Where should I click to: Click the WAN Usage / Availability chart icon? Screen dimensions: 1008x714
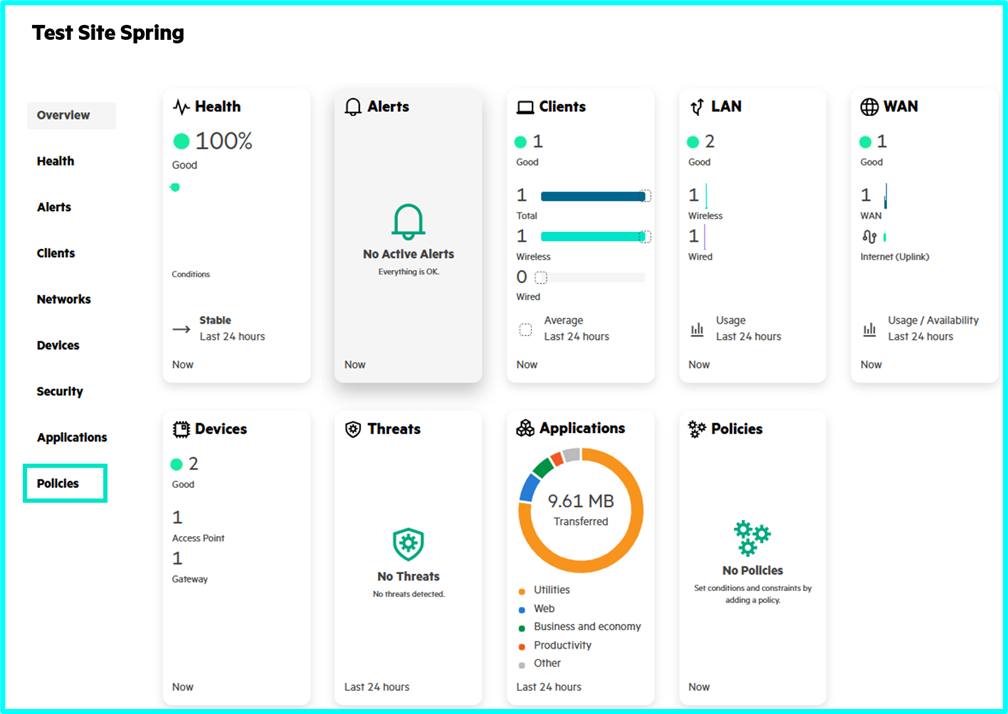[x=869, y=330]
